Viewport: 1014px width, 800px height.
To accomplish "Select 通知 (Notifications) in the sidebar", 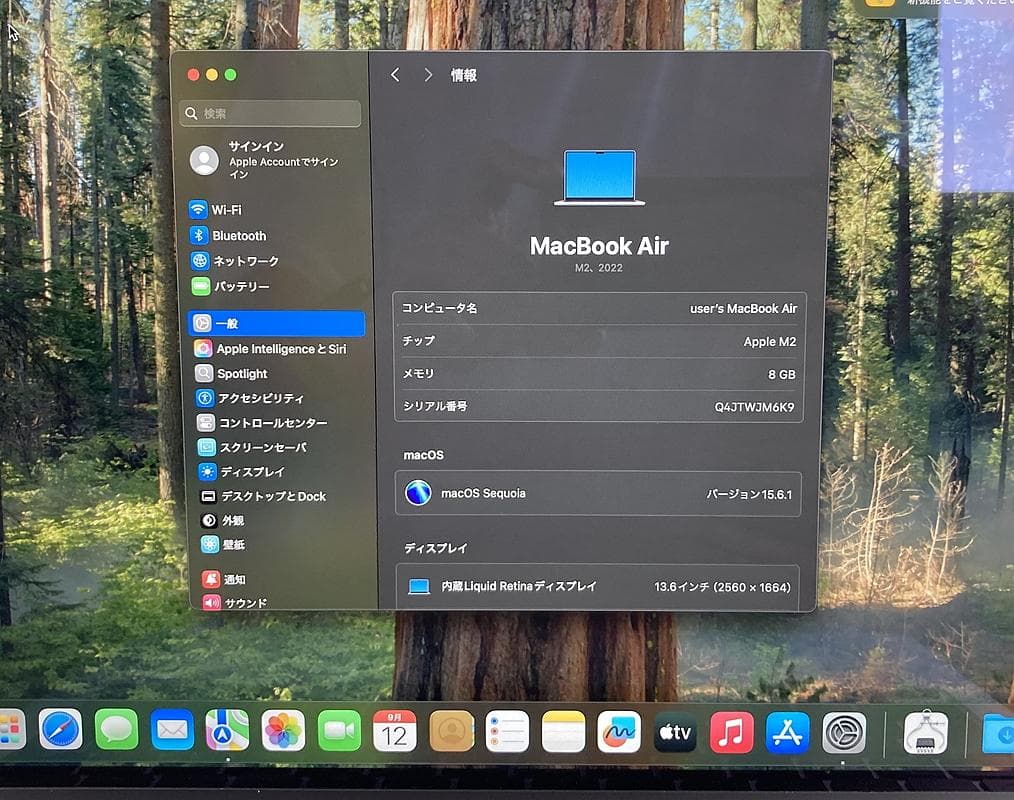I will (235, 579).
